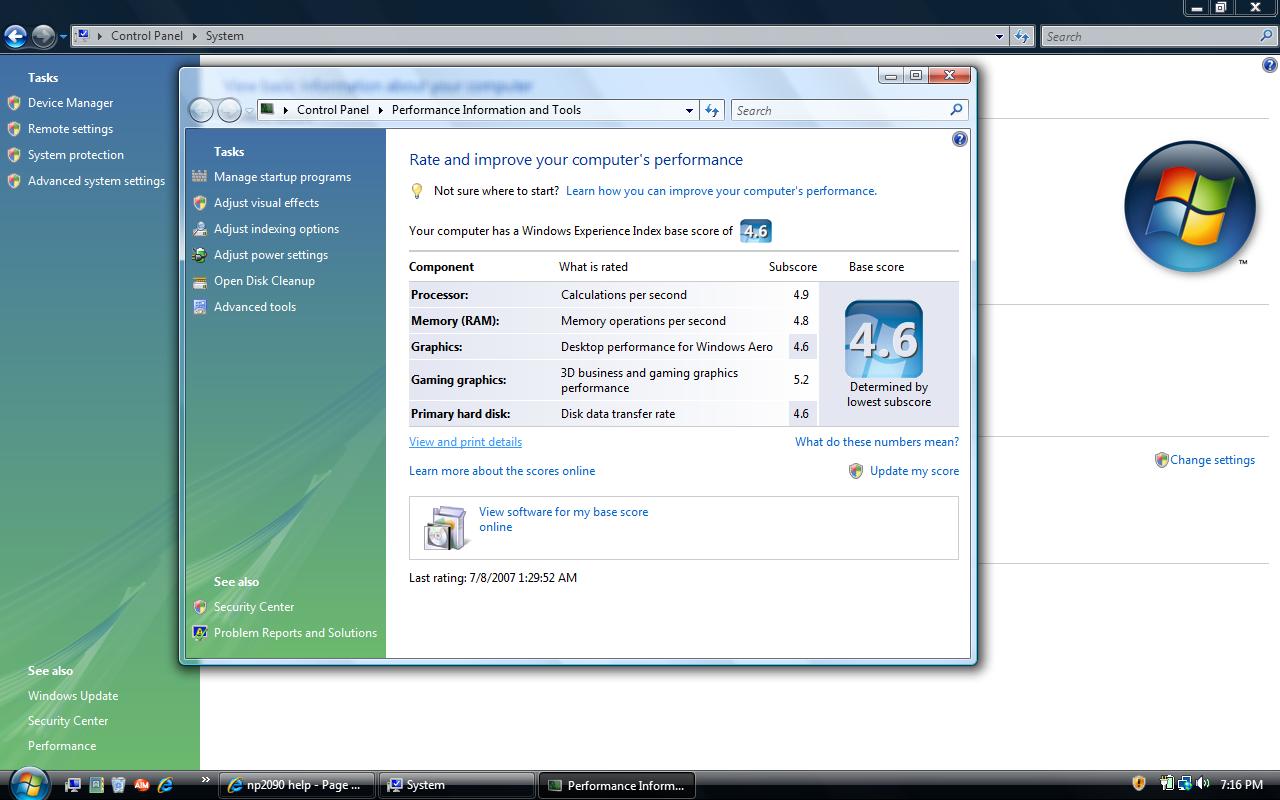Open the Problem Reports and Solutions link
This screenshot has width=1280, height=800.
pyautogui.click(x=295, y=633)
